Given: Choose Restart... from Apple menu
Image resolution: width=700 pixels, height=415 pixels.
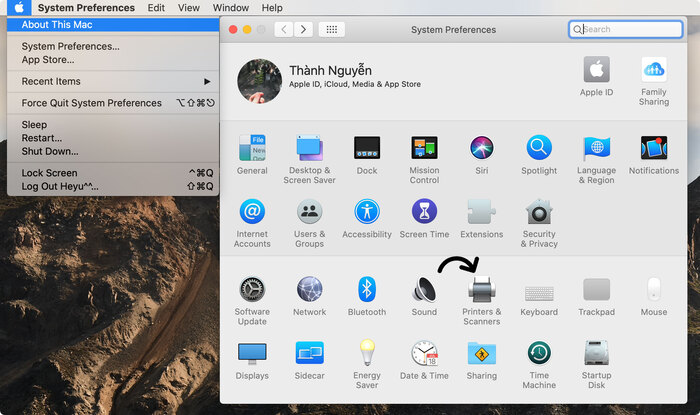Looking at the screenshot, I should (x=113, y=138).
